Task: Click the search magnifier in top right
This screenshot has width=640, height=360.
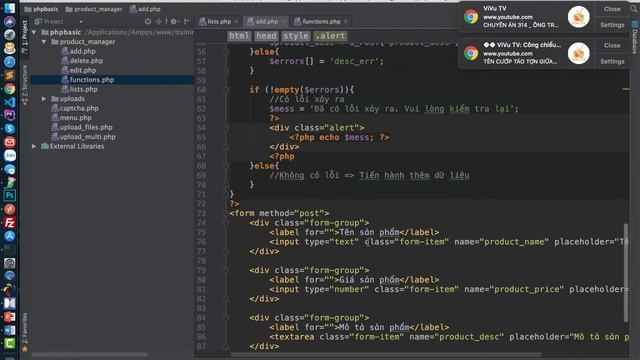Action: (633, 9)
